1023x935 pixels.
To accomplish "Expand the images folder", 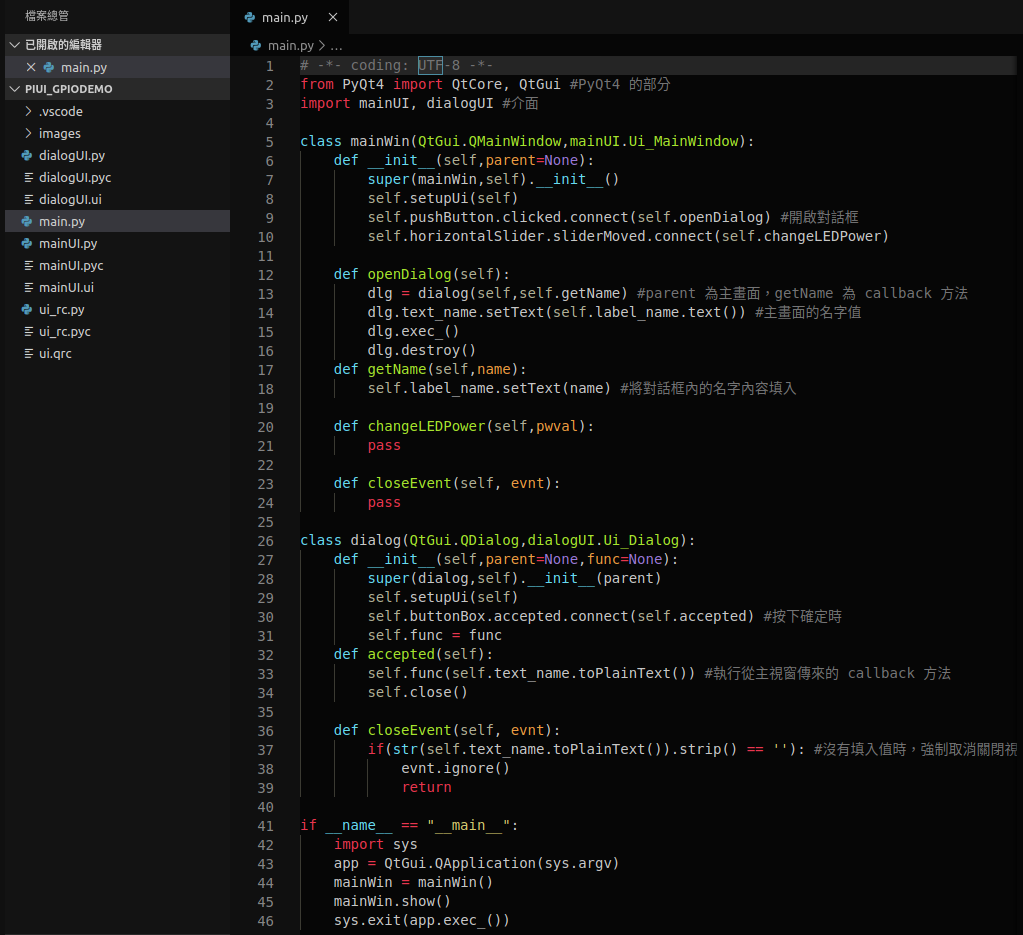I will pos(117,134).
